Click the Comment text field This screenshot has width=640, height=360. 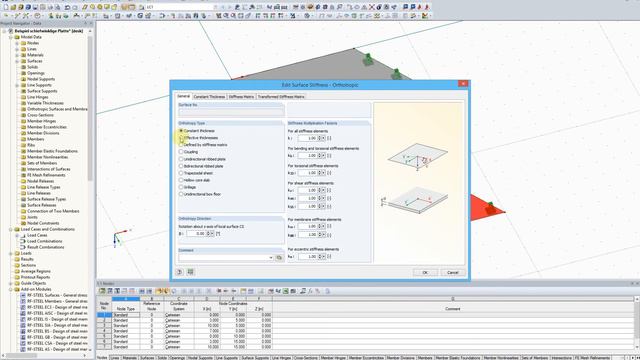click(223, 258)
